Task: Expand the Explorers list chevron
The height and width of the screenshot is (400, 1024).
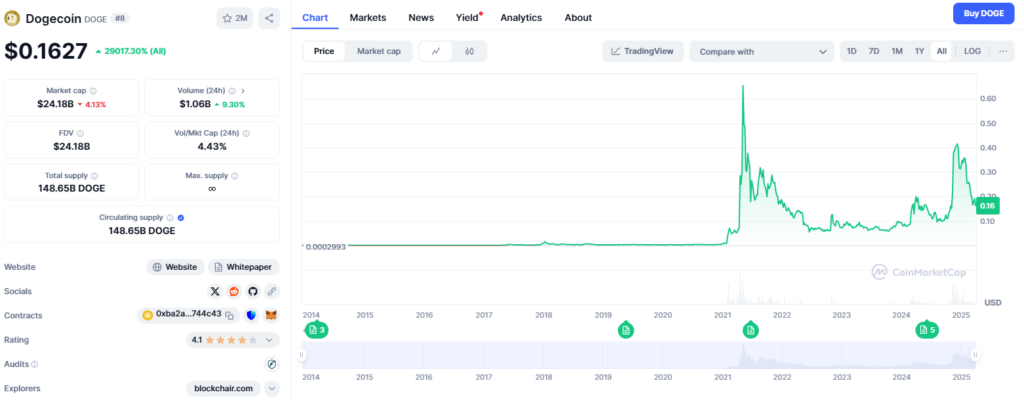Action: click(271, 388)
